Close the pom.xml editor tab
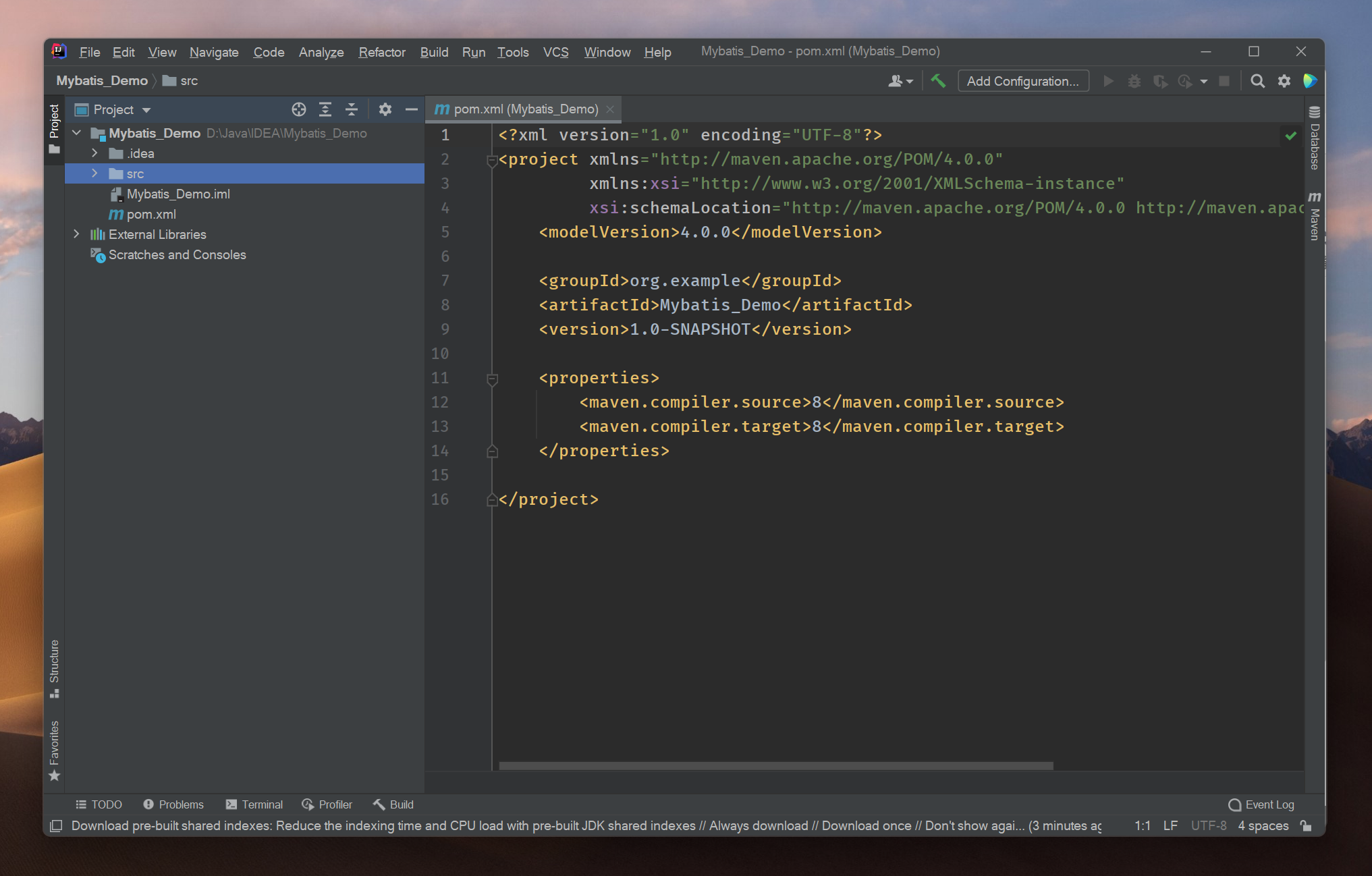Viewport: 1372px width, 876px height. [610, 109]
